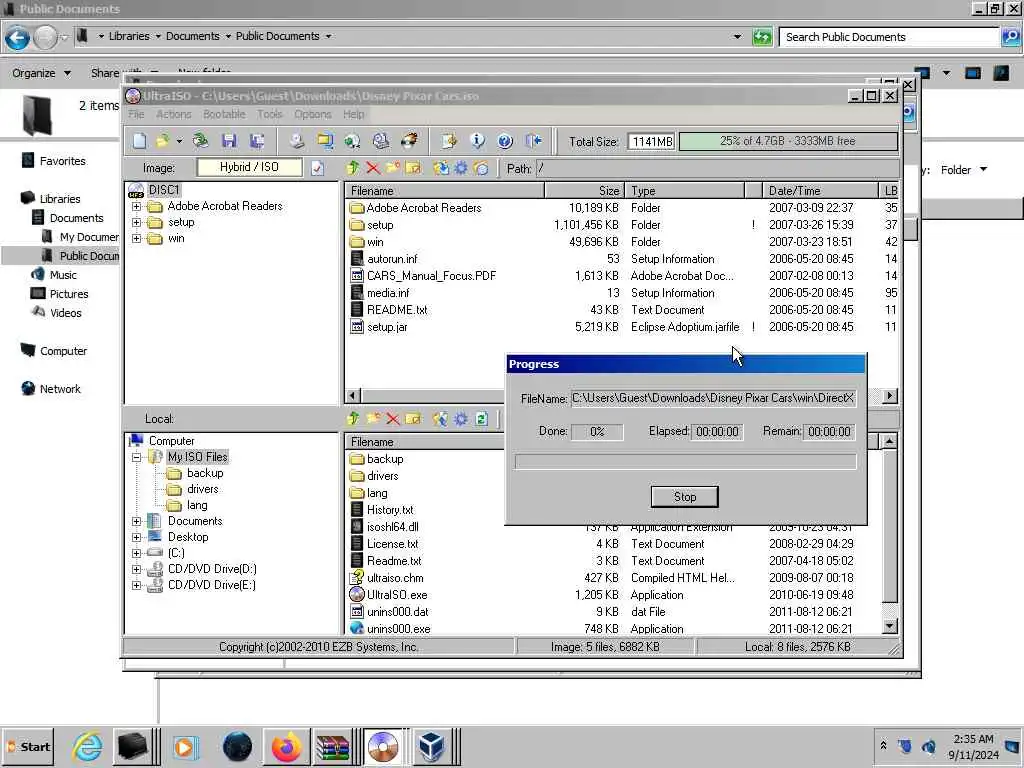Screen dimensions: 1024x768
Task: Open the Actions menu
Action: click(174, 114)
